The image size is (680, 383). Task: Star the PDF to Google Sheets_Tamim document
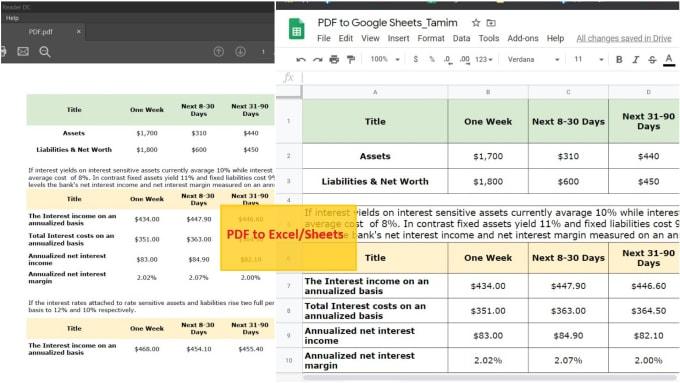coord(476,23)
